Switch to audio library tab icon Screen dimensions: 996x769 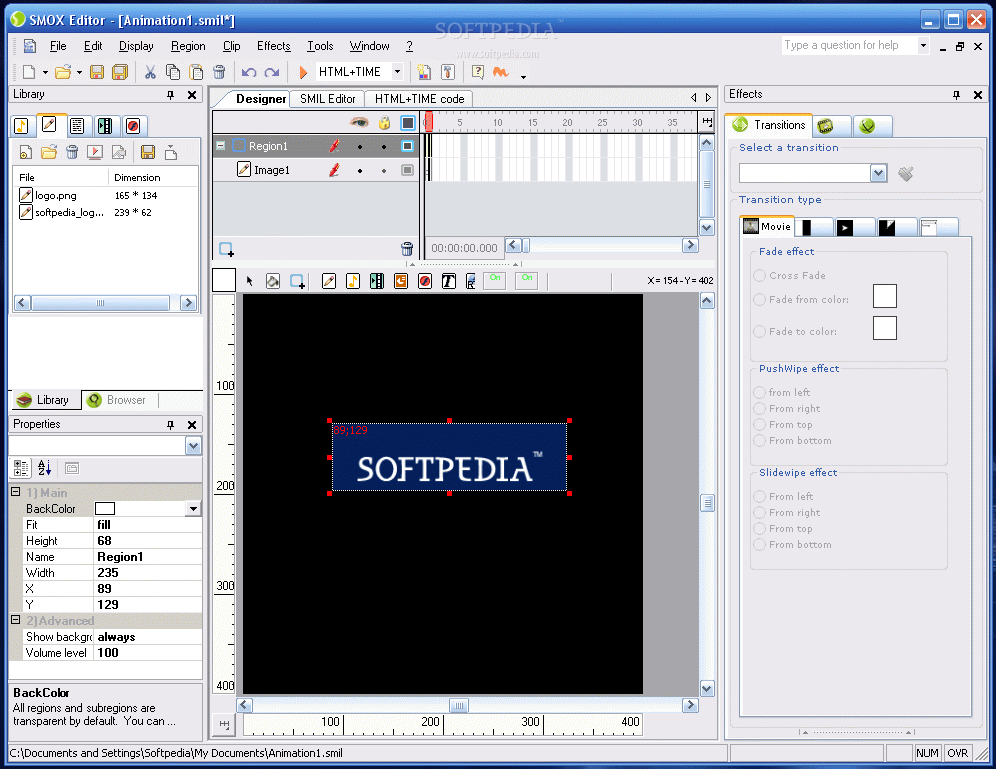pyautogui.click(x=21, y=126)
